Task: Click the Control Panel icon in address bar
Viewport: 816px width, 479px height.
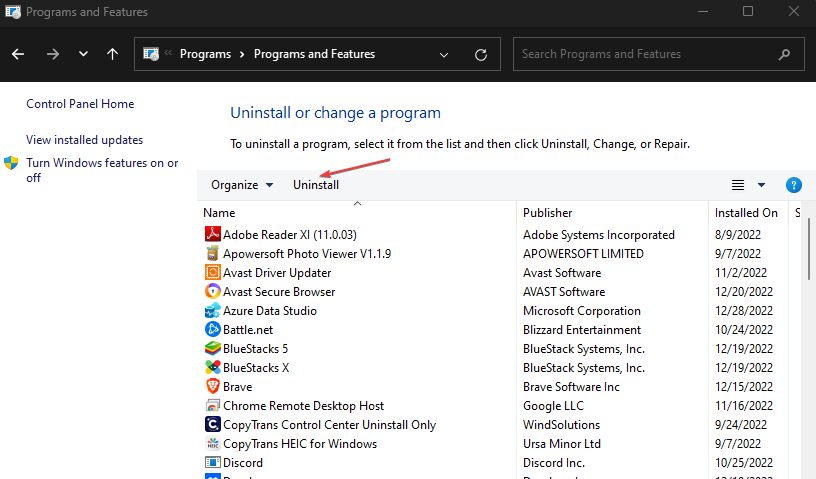Action: click(151, 54)
